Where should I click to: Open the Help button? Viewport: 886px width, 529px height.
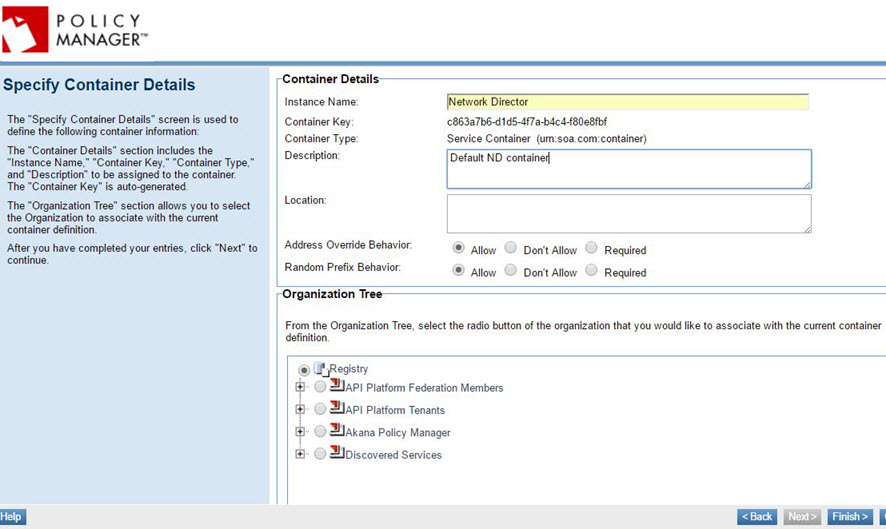12,517
